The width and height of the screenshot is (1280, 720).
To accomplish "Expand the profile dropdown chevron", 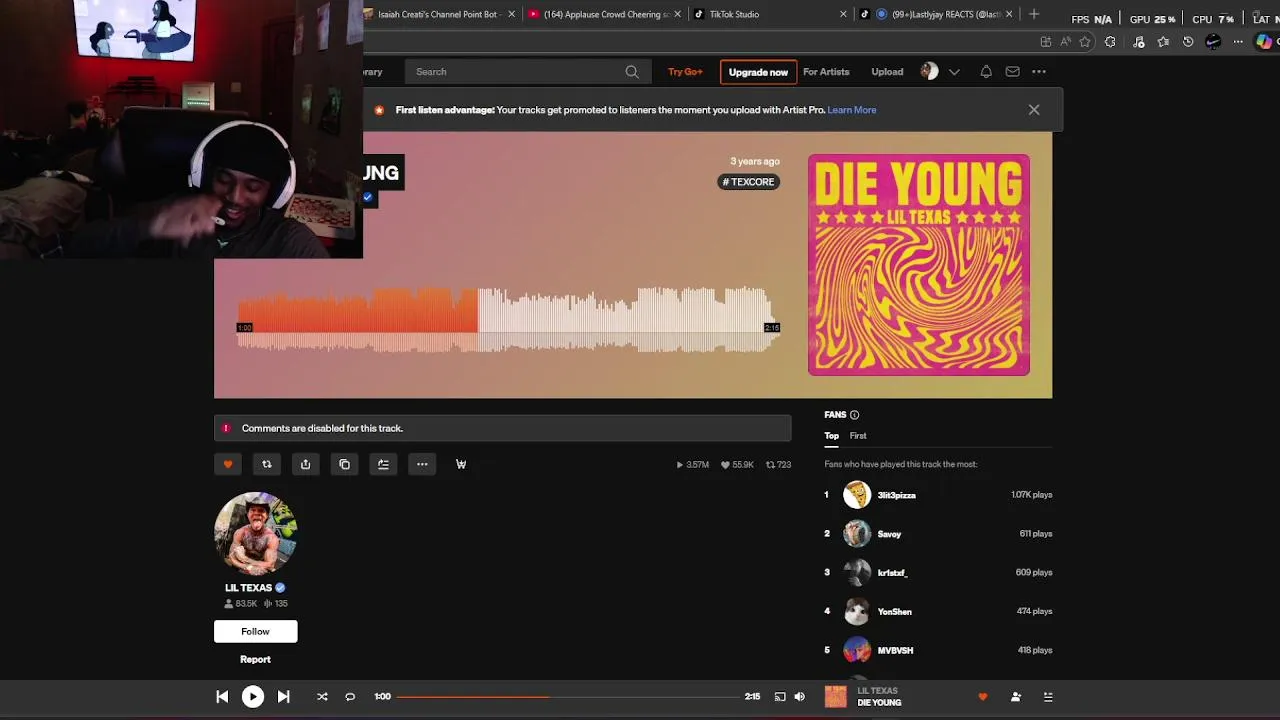I will tap(954, 72).
